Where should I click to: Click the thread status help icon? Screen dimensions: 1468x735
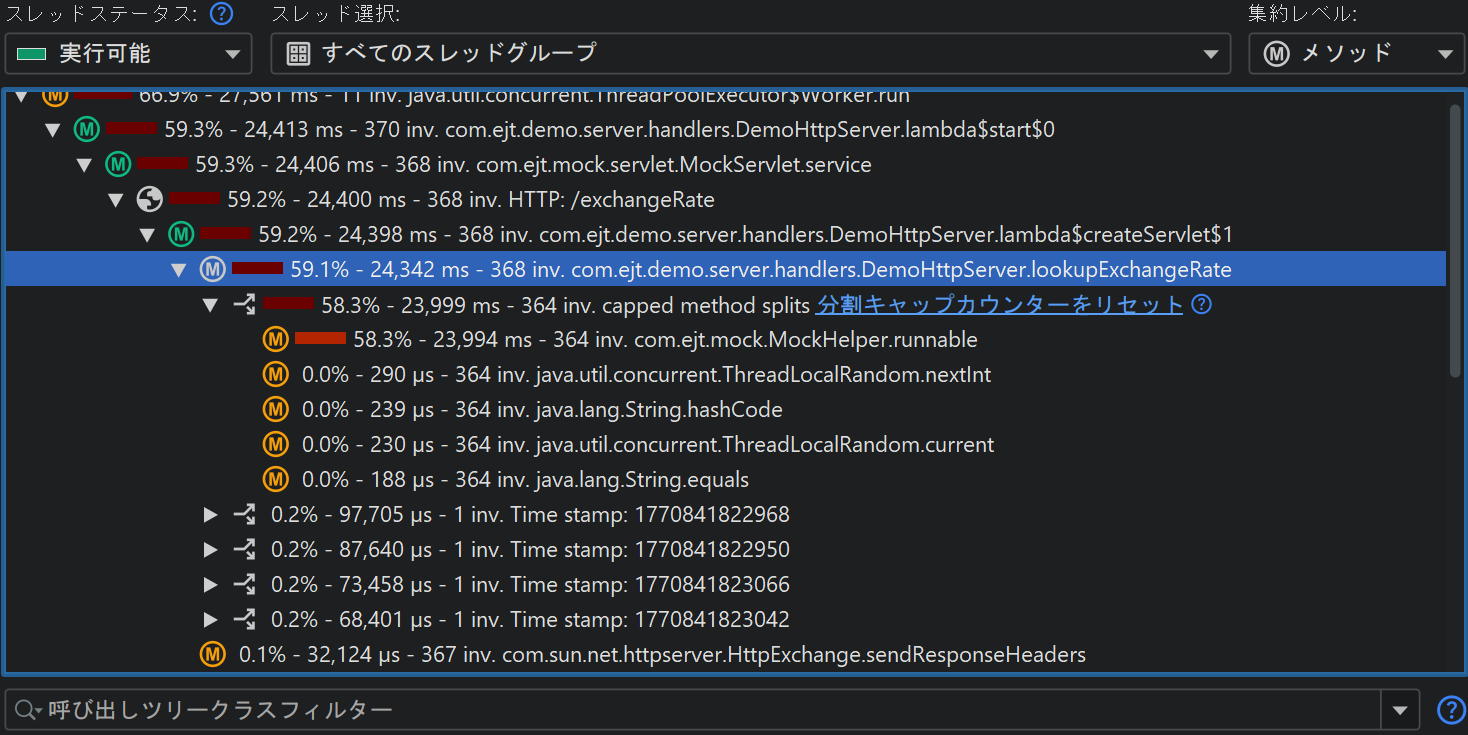tap(221, 14)
